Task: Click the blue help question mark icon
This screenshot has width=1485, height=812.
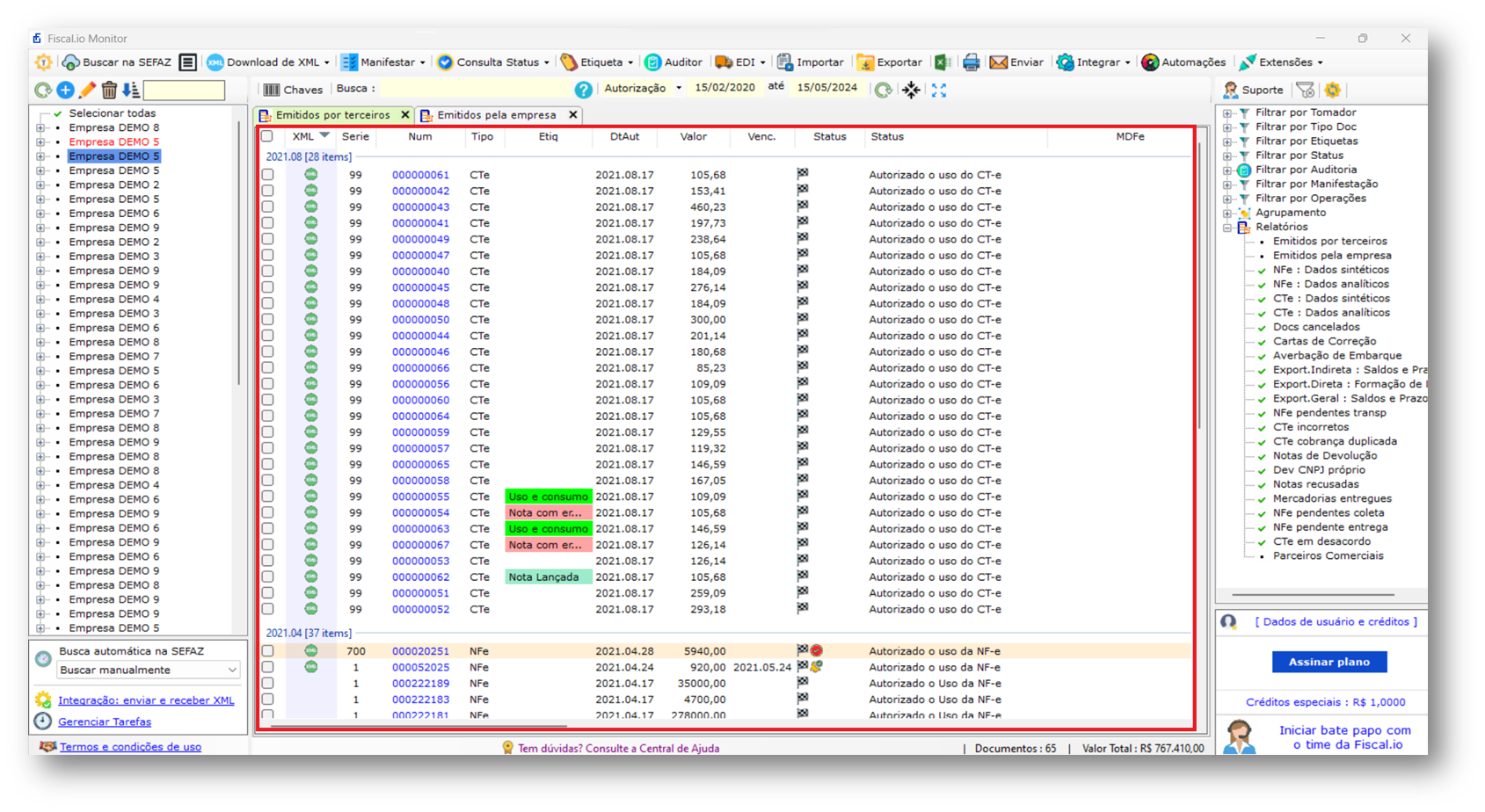Action: pos(583,90)
